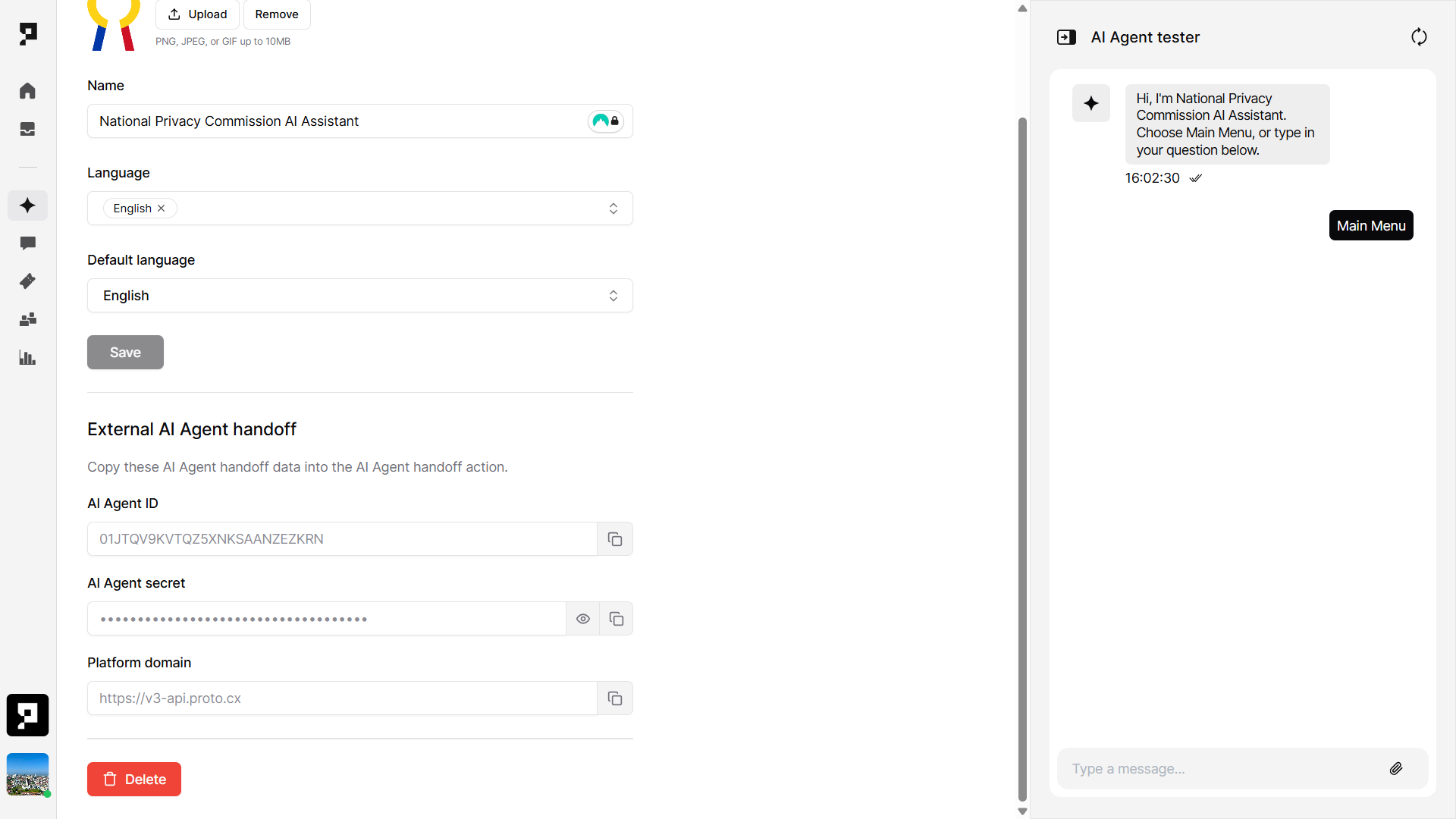1456x819 pixels.
Task: Open the chat bubble sidebar icon
Action: [27, 243]
